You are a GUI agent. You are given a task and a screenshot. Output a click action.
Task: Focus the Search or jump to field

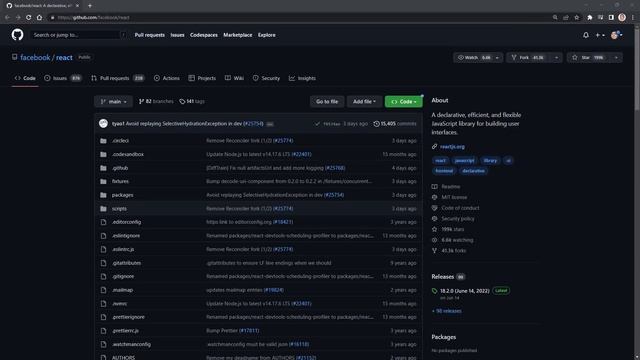(x=79, y=35)
